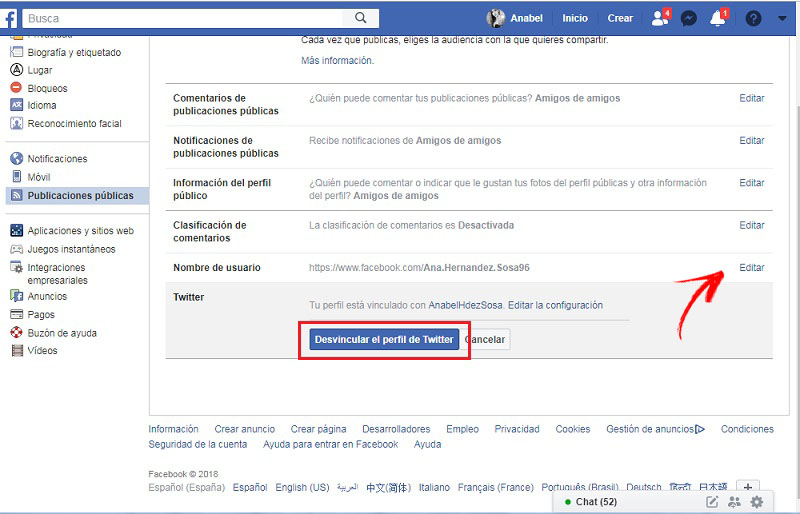This screenshot has width=800, height=514.
Task: Open Ayuda para entrar en Facebook
Action: pos(331,444)
